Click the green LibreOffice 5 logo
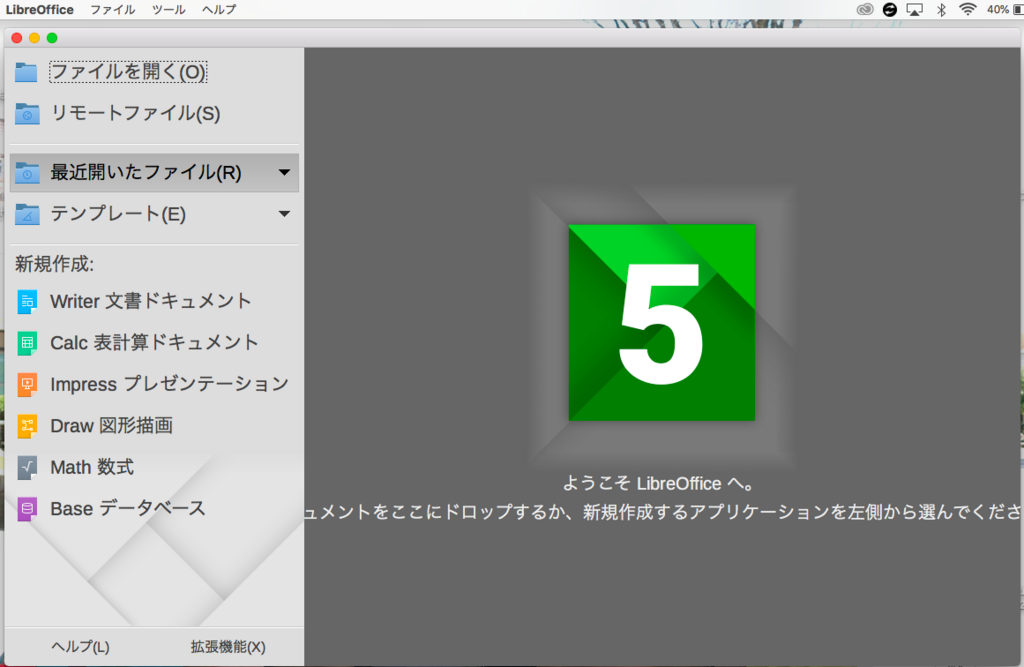 (662, 323)
